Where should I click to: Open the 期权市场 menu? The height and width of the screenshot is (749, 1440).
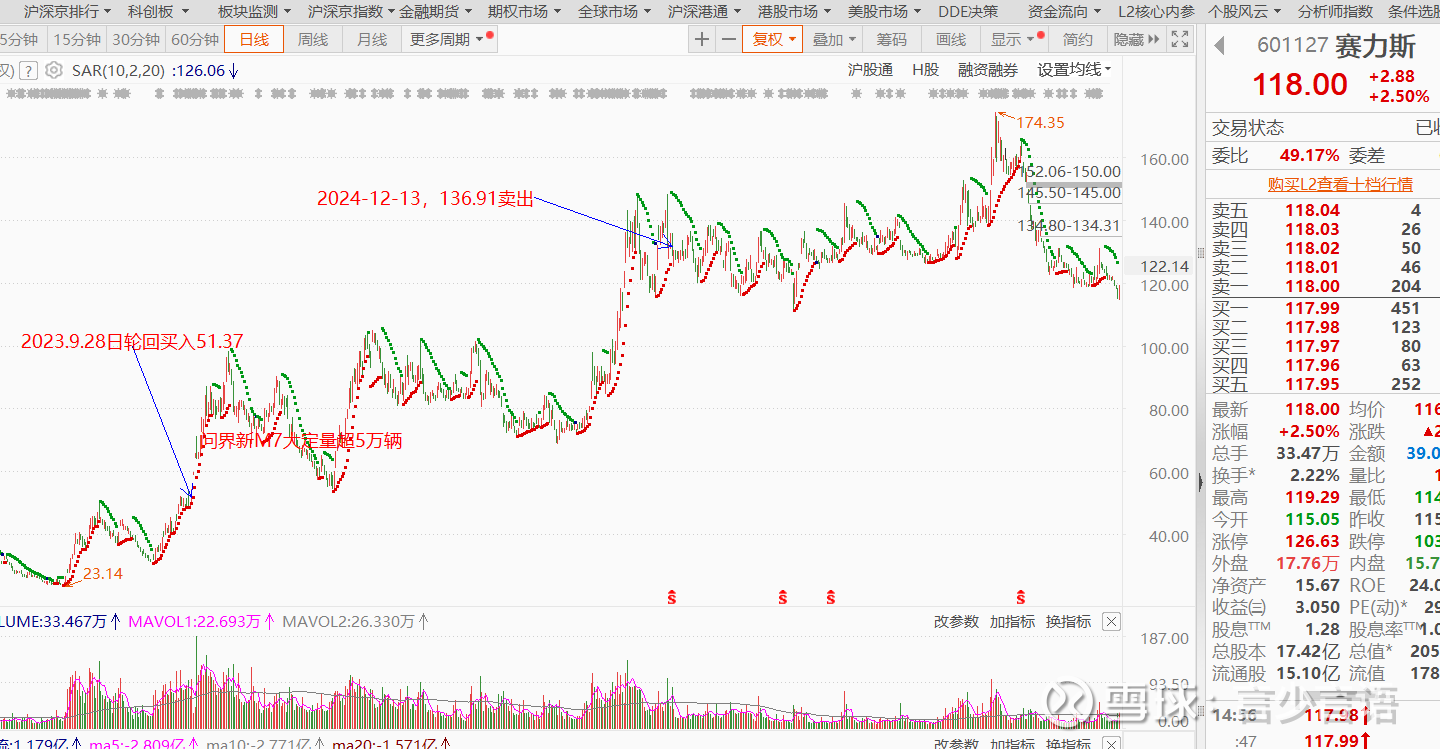point(524,11)
